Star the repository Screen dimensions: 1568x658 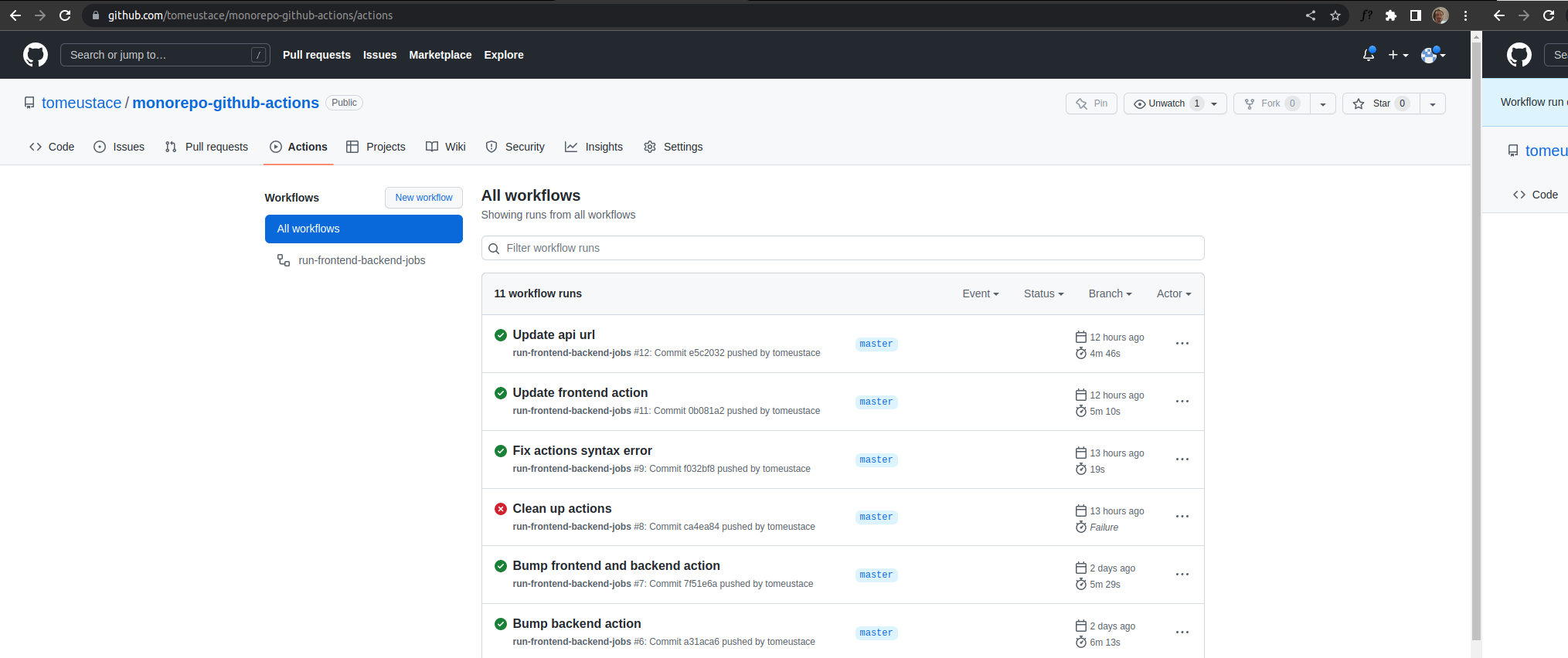click(1382, 103)
